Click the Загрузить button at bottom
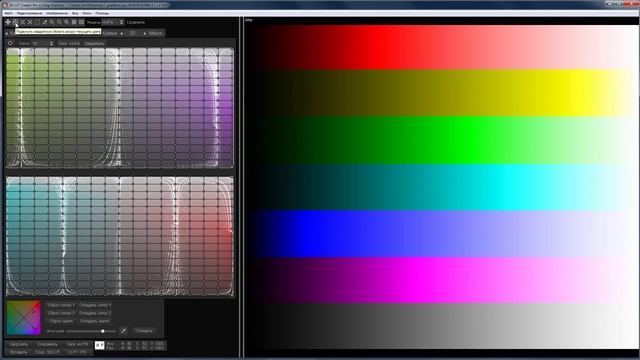Viewport: 640px width, 360px height. [19, 344]
